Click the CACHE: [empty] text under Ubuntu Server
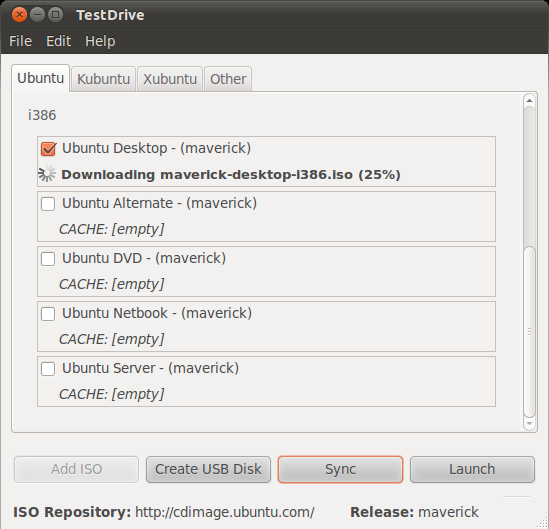The width and height of the screenshot is (549, 529). pos(111,394)
